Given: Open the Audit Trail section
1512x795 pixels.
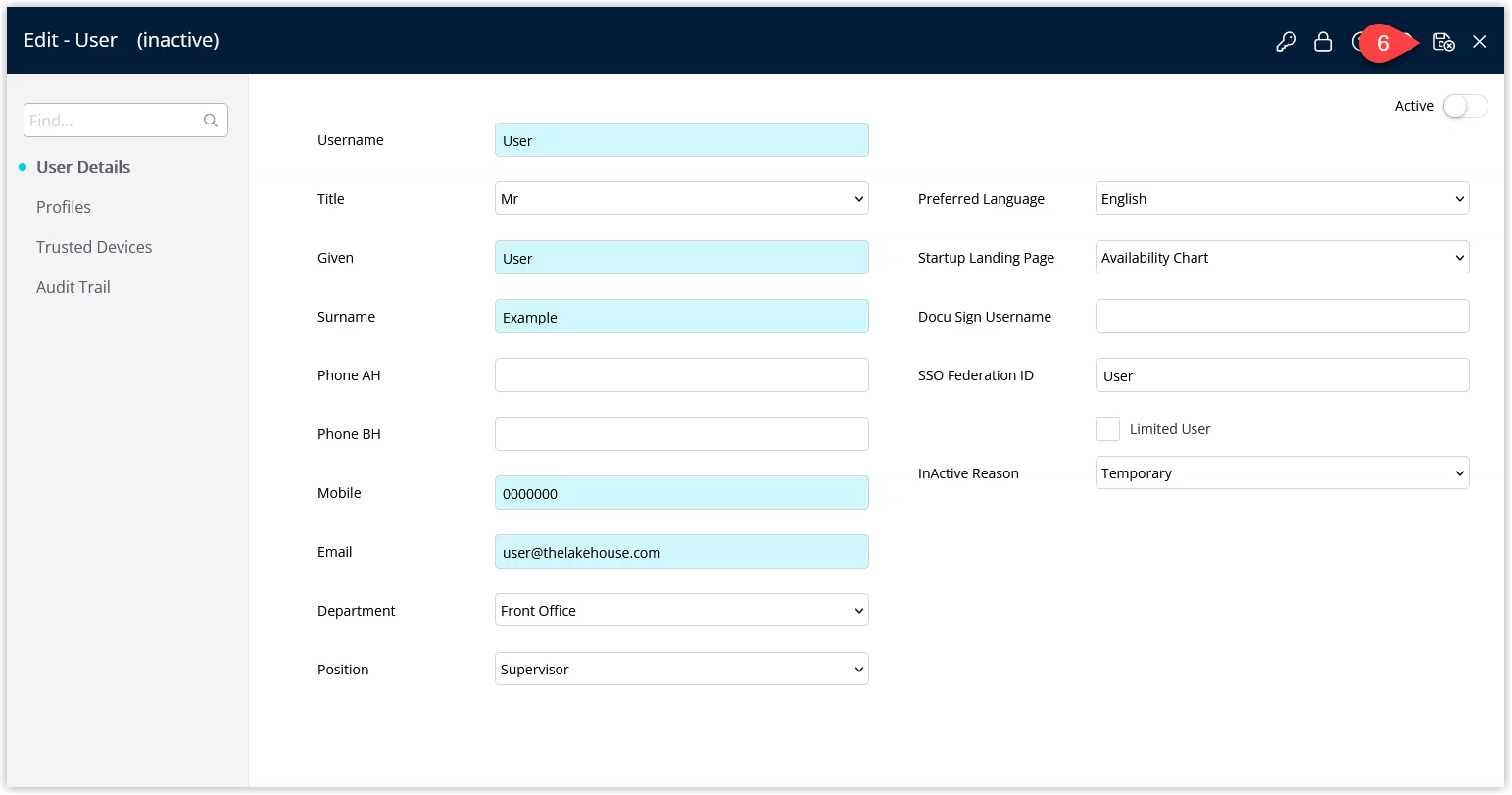Looking at the screenshot, I should (x=73, y=287).
